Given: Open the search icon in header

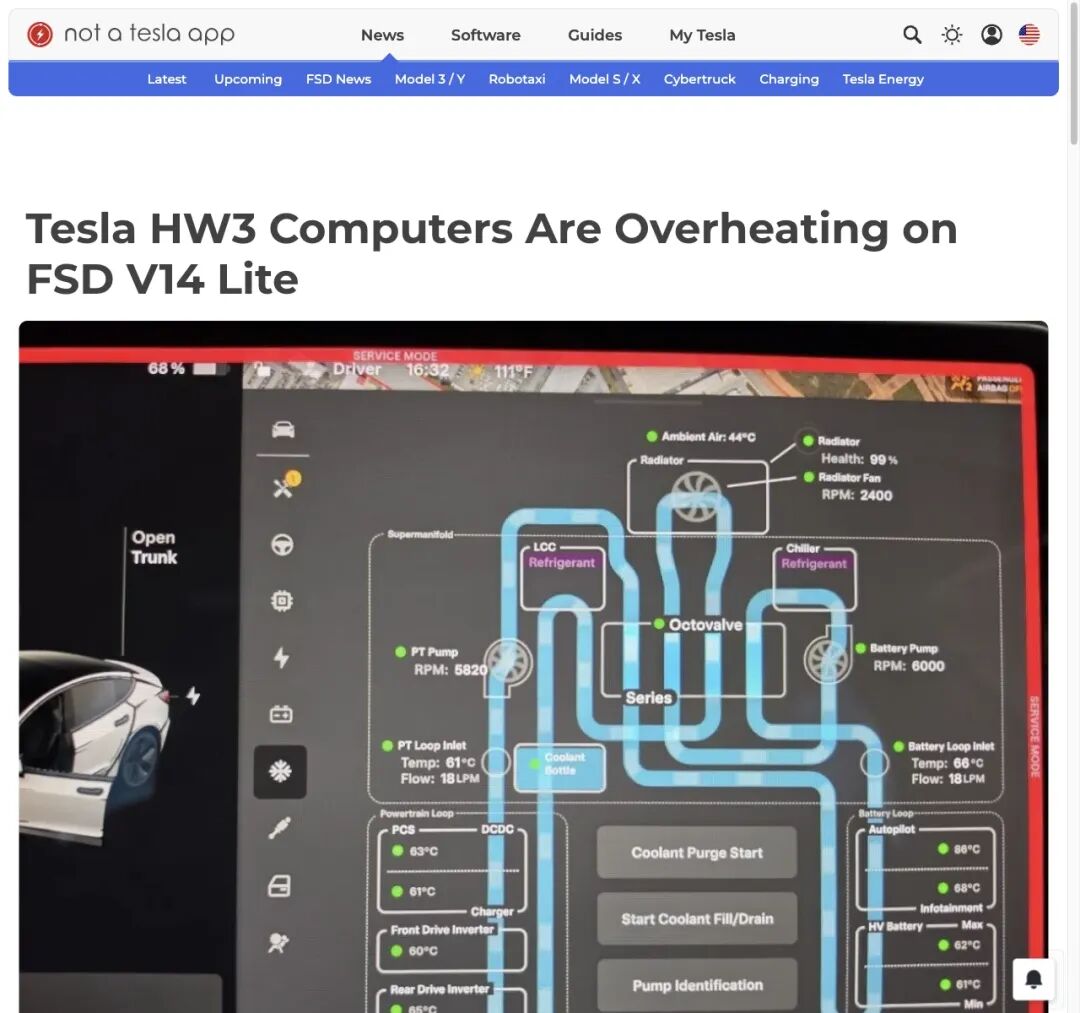Looking at the screenshot, I should tap(912, 34).
